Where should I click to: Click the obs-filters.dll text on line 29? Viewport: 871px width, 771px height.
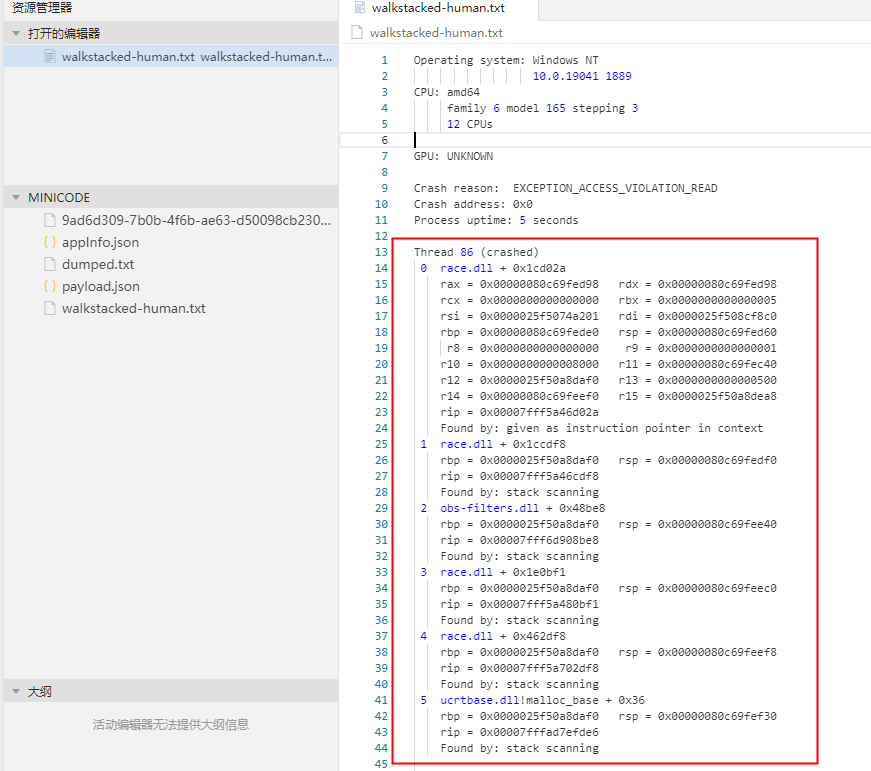tap(489, 508)
